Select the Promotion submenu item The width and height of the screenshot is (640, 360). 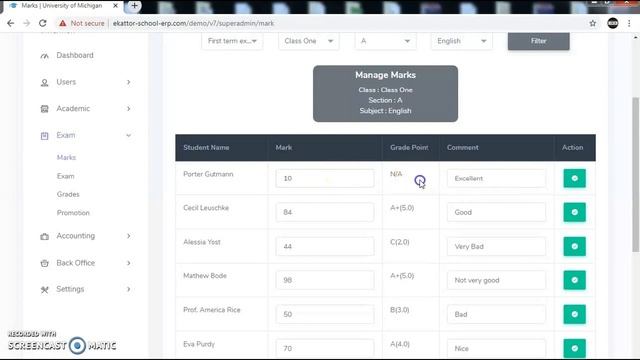pyautogui.click(x=73, y=213)
